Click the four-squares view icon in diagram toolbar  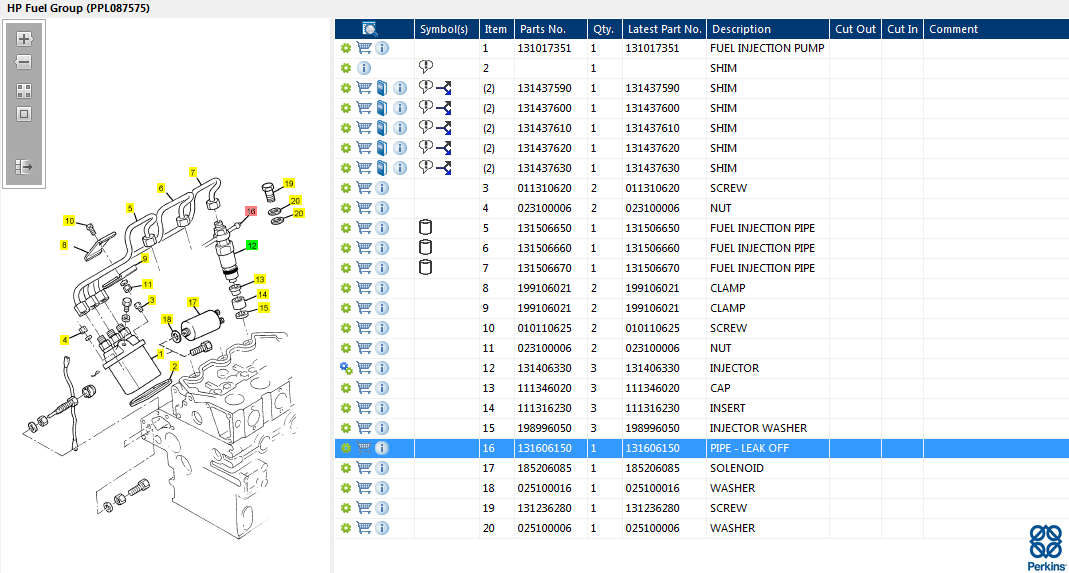click(24, 90)
